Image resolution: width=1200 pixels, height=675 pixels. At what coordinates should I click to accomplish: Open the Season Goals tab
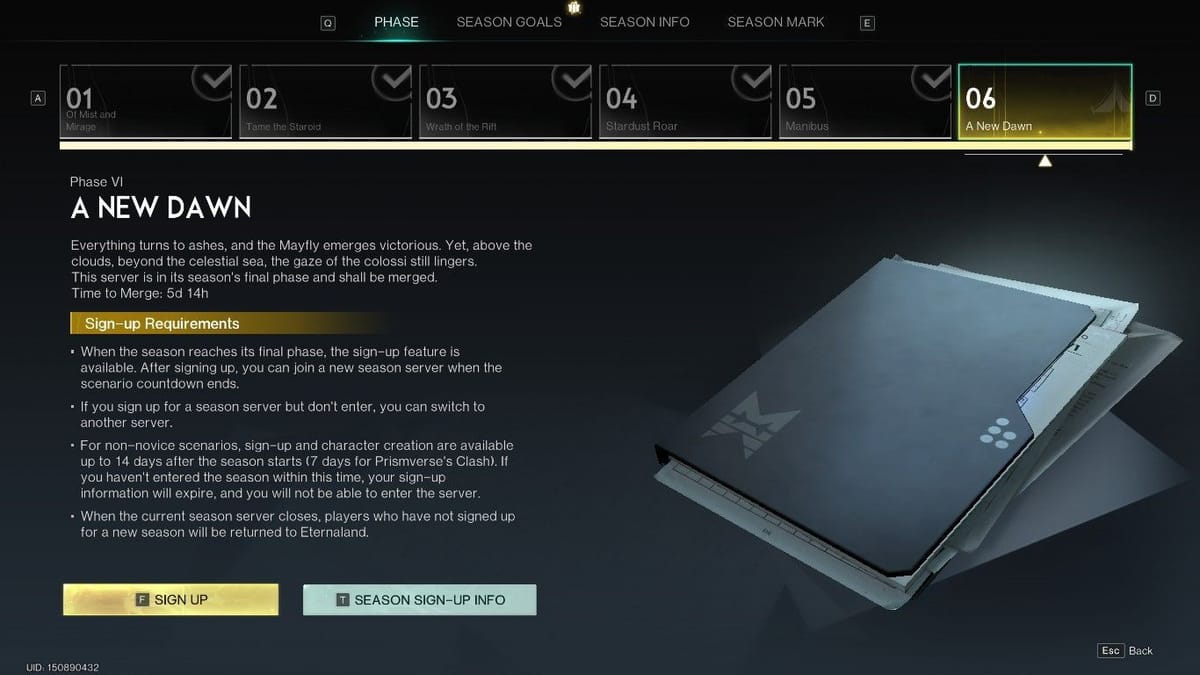(x=509, y=22)
